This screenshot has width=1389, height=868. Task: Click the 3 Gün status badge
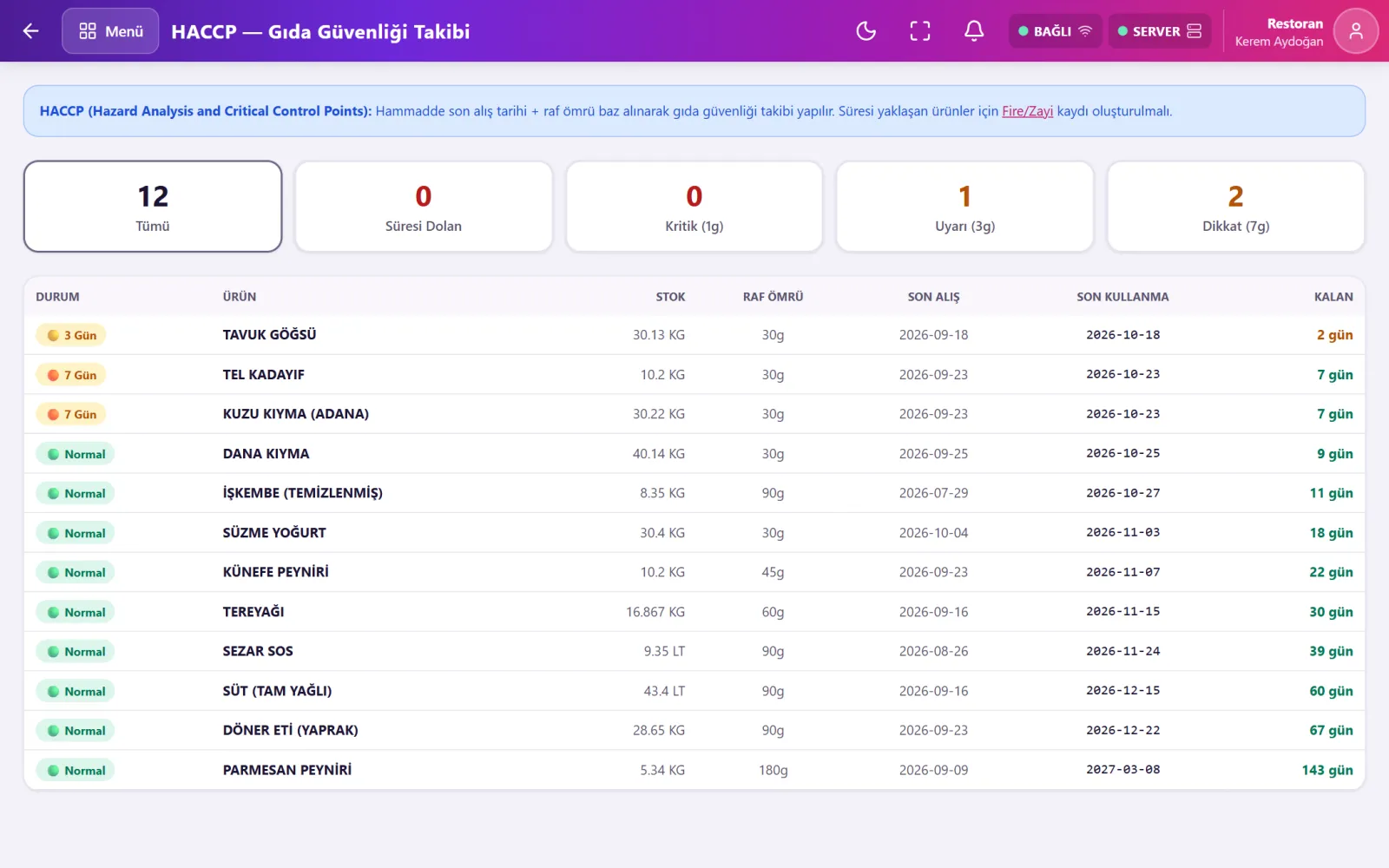(x=71, y=335)
